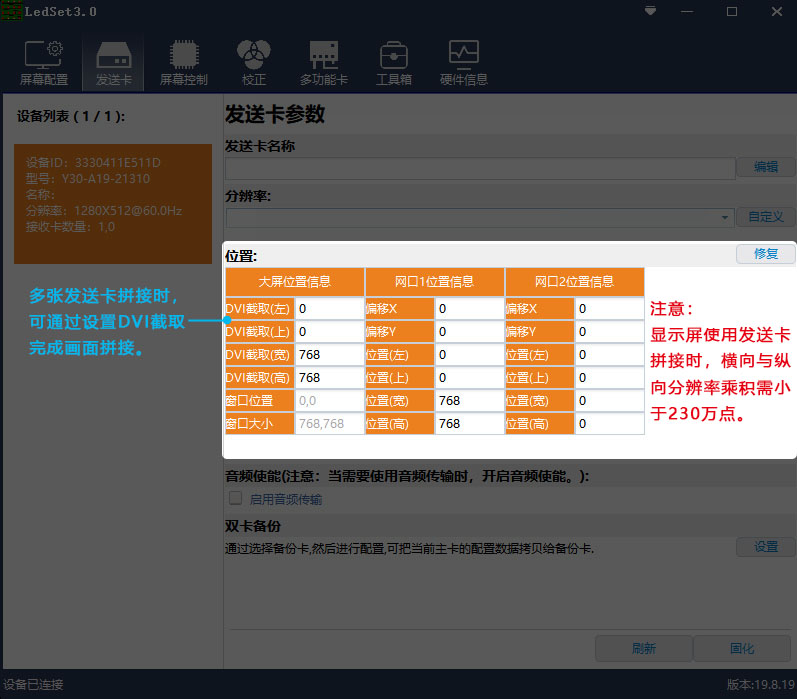This screenshot has width=797, height=699.
Task: Click 网口2 位置(上) value field
Action: point(609,378)
